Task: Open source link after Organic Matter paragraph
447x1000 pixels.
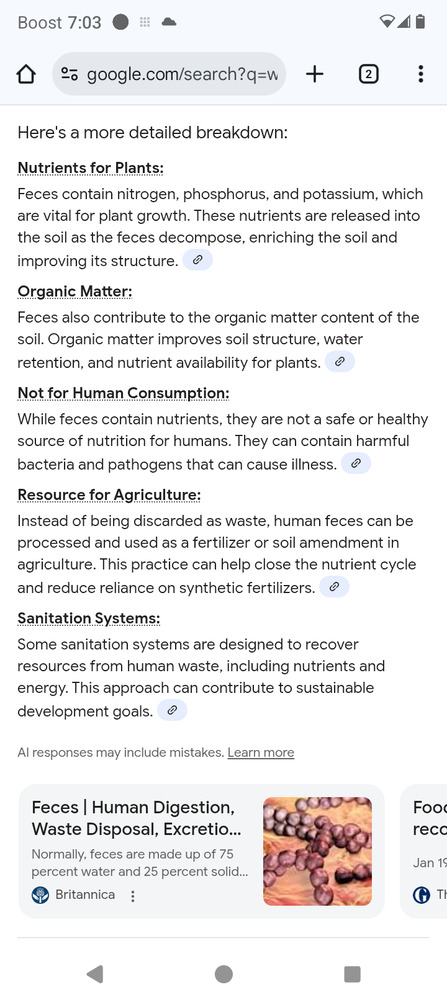Action: pyautogui.click(x=340, y=362)
